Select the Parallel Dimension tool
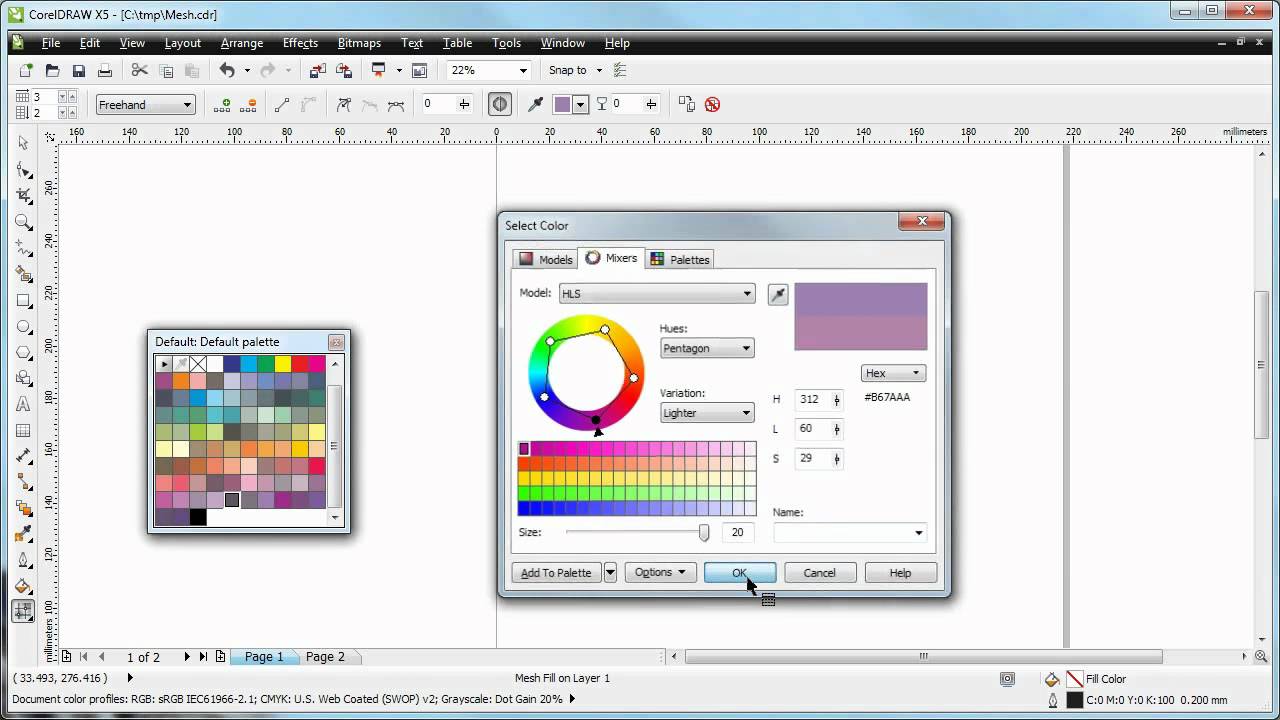 click(23, 456)
